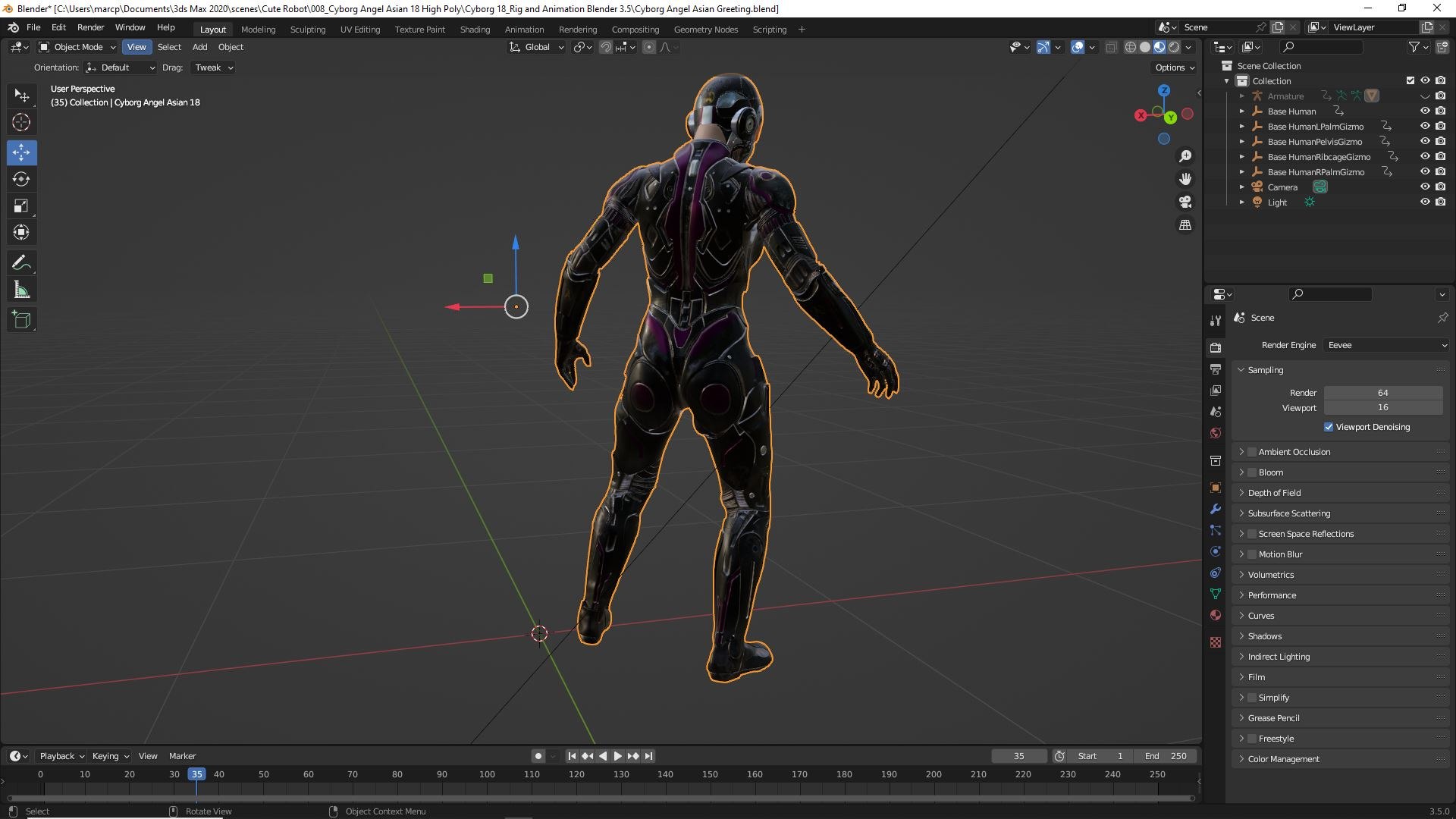The height and width of the screenshot is (819, 1456).
Task: Expand the Armature tree item
Action: (1241, 96)
